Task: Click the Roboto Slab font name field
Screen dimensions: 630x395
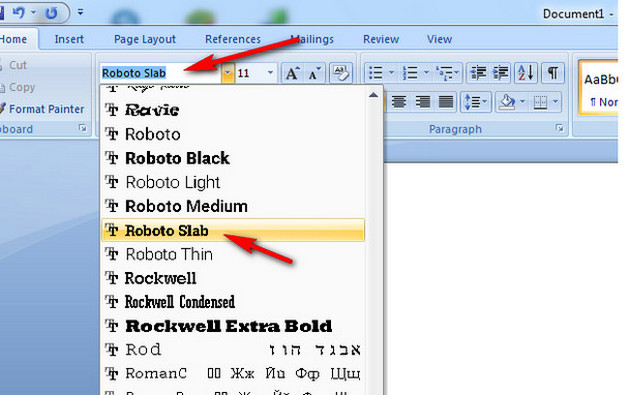Action: point(161,73)
